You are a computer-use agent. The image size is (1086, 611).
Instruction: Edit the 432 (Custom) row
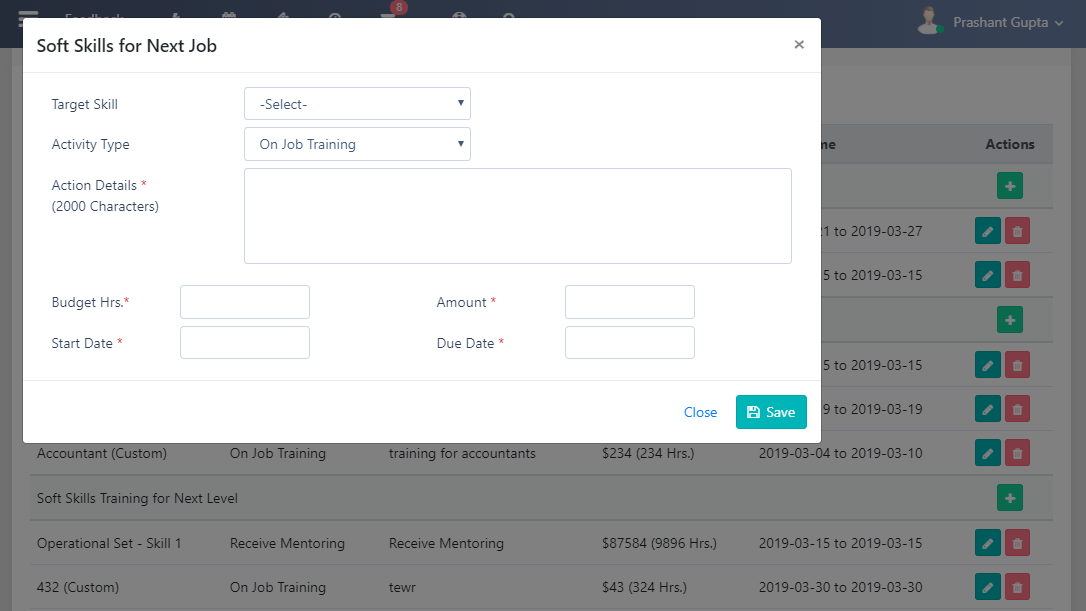[x=987, y=587]
